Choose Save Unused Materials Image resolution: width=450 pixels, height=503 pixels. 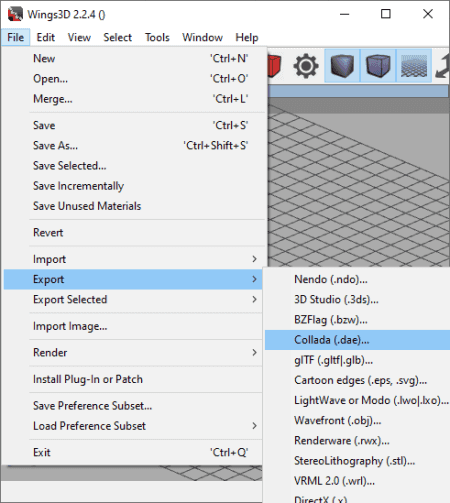pyautogui.click(x=133, y=206)
